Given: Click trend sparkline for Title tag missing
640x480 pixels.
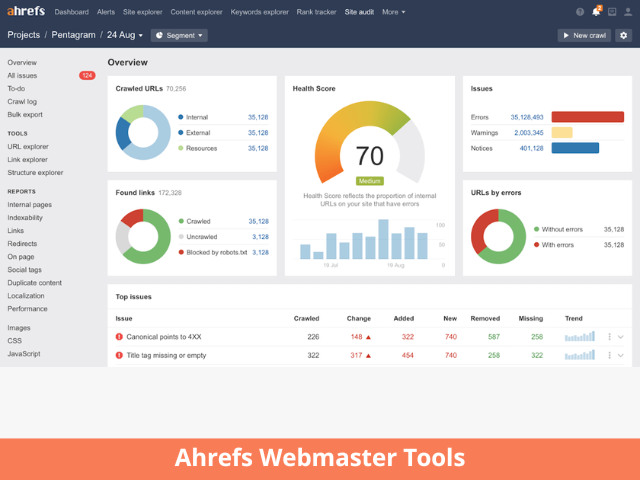Looking at the screenshot, I should point(580,355).
